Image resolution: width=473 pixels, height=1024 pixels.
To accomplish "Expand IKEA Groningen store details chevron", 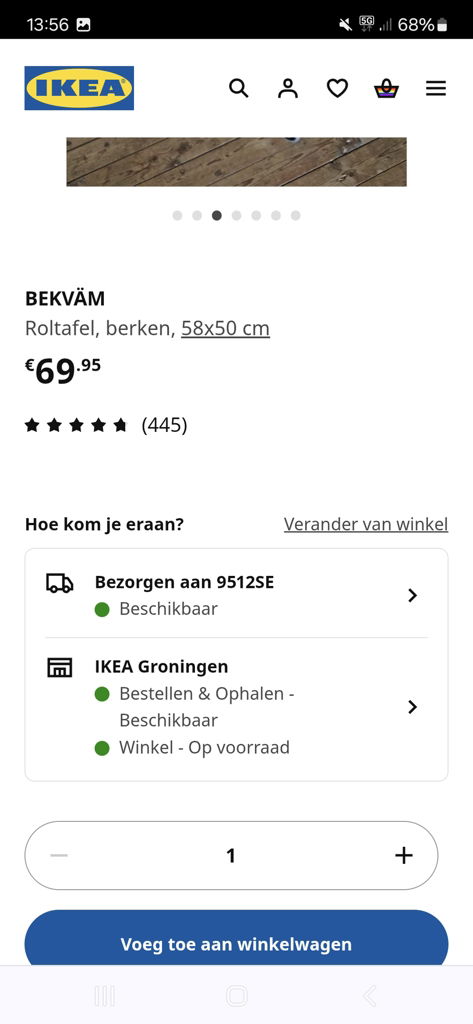I will pyautogui.click(x=412, y=707).
